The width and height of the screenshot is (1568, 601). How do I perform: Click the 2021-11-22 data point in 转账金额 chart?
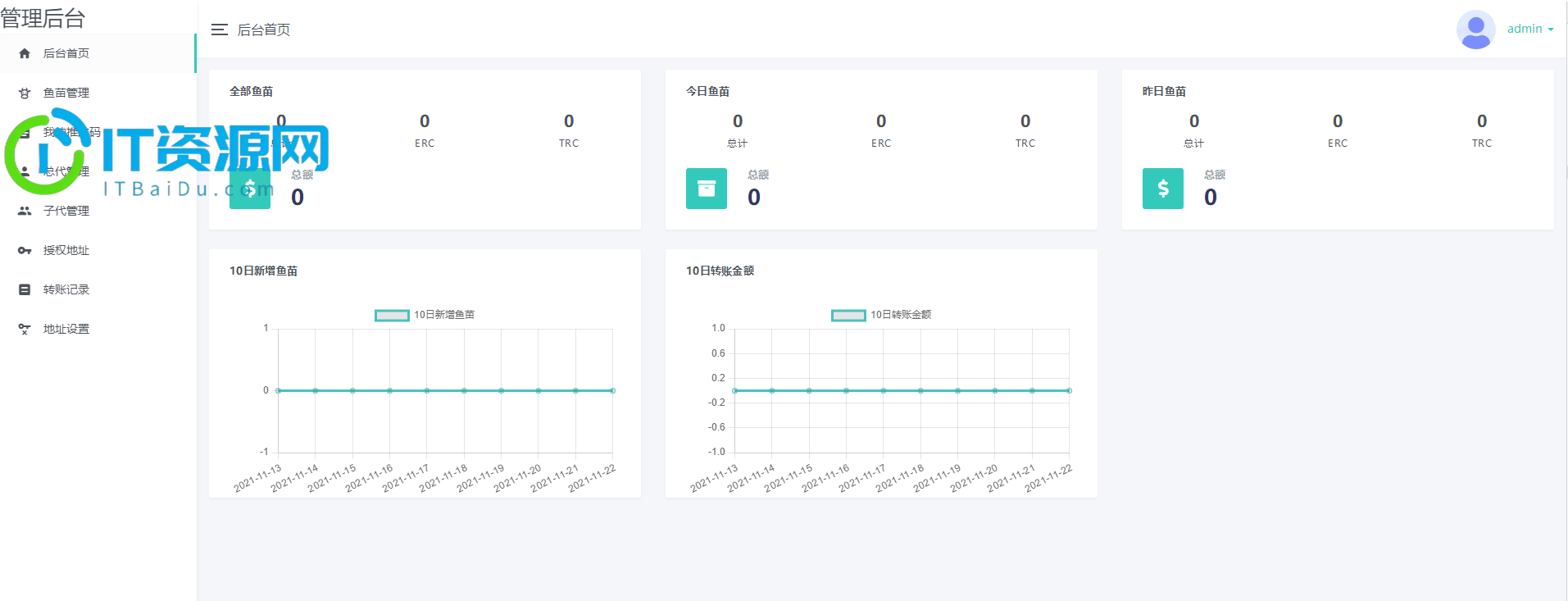[1069, 390]
